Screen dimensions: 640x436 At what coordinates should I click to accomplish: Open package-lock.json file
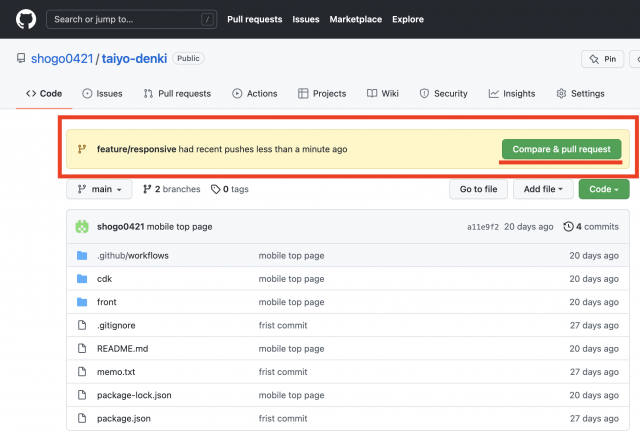(x=134, y=395)
